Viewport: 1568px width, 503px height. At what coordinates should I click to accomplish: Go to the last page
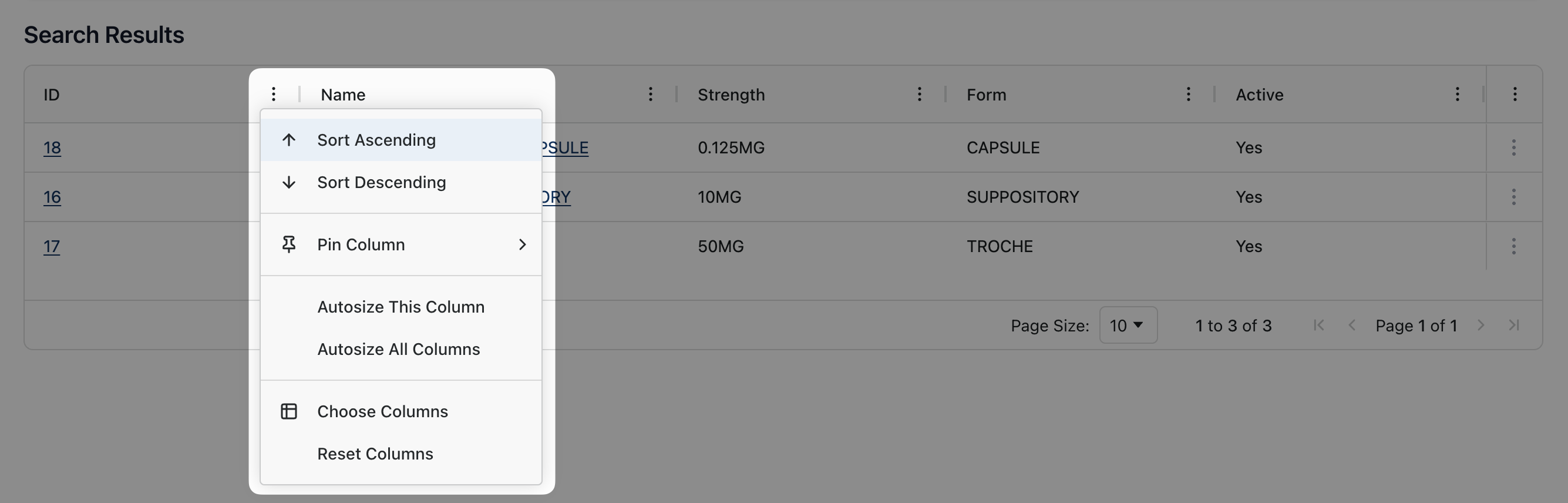point(1514,326)
